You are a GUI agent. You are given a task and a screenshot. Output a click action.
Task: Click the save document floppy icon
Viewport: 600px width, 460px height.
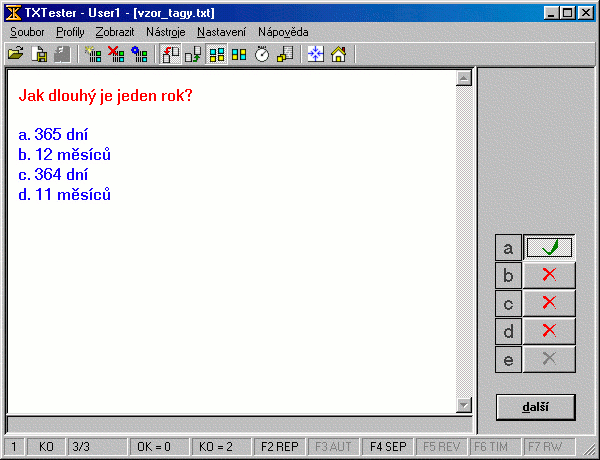pos(39,54)
